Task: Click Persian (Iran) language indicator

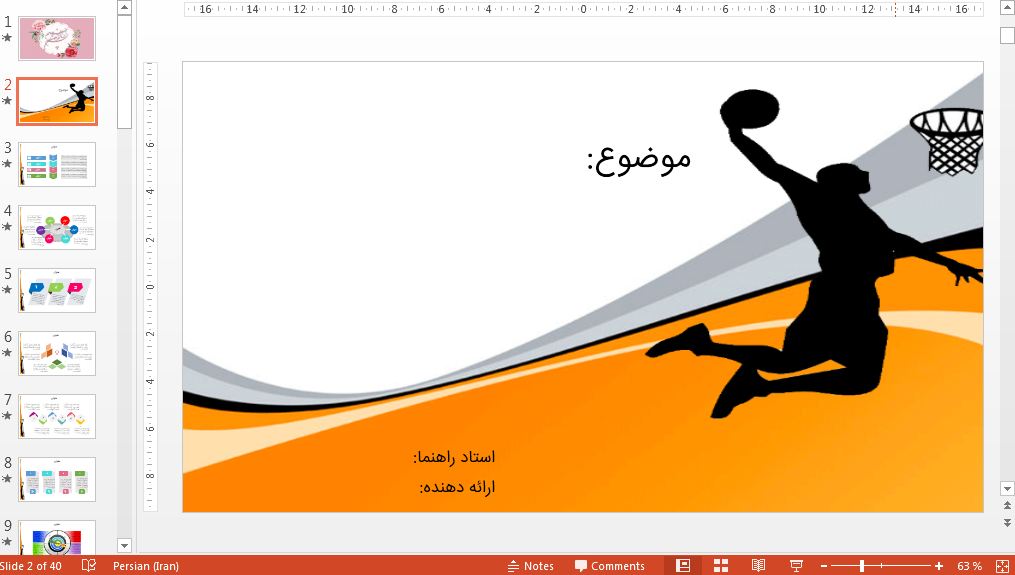Action: (146, 566)
